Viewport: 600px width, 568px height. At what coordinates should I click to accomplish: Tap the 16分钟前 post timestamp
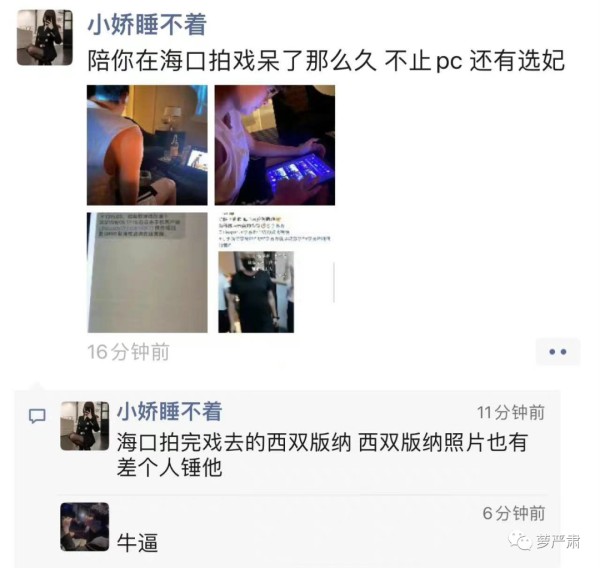point(129,352)
